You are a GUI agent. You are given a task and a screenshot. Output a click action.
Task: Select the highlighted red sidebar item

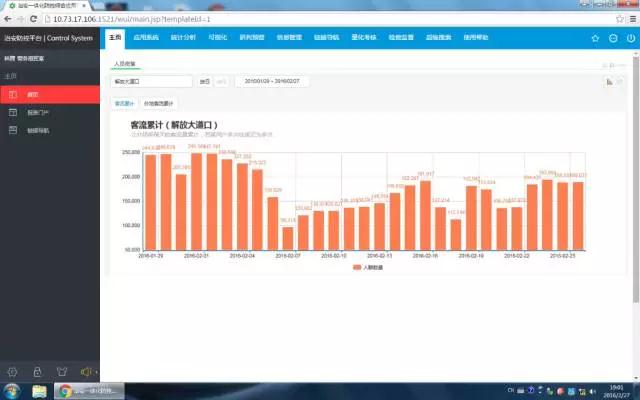(x=50, y=94)
